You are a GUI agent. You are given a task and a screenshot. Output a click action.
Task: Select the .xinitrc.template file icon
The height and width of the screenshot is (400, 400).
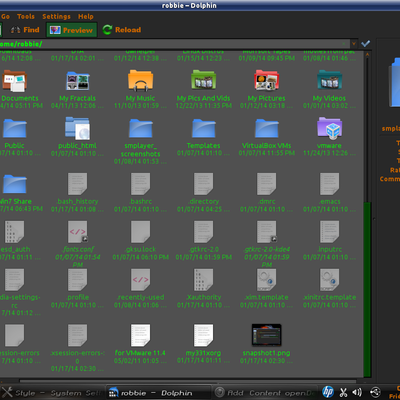point(329,280)
